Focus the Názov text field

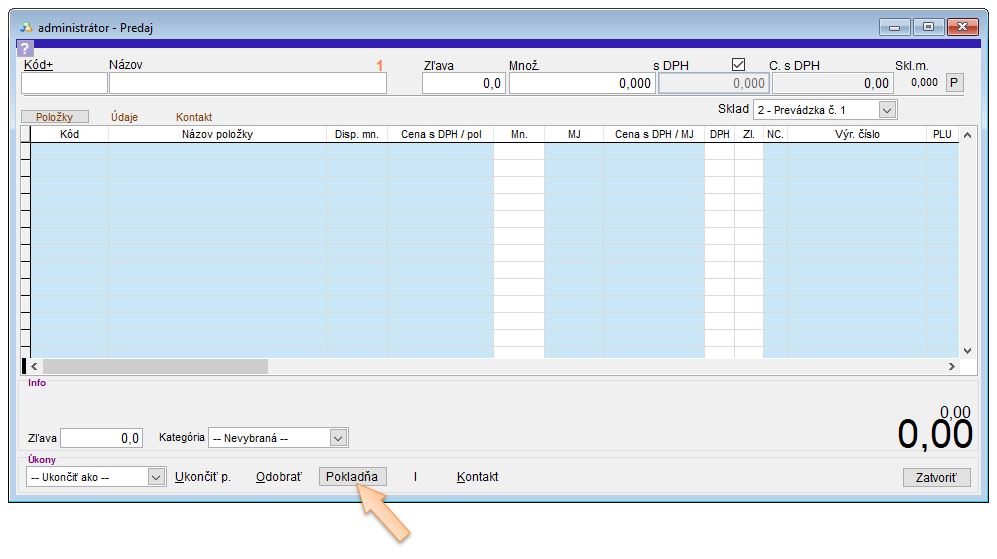click(x=247, y=84)
